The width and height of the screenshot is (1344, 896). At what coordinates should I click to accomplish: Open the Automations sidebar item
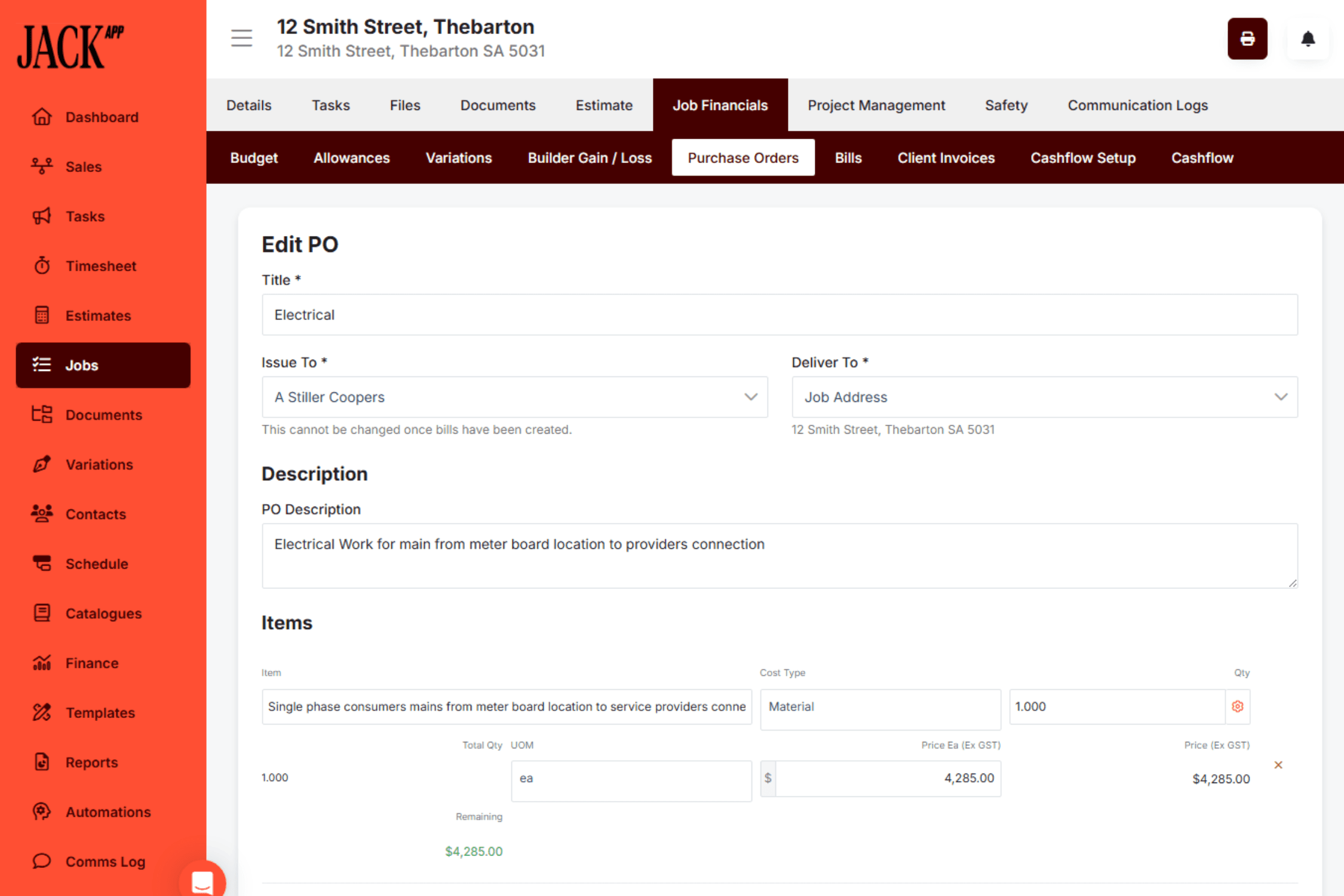point(108,812)
